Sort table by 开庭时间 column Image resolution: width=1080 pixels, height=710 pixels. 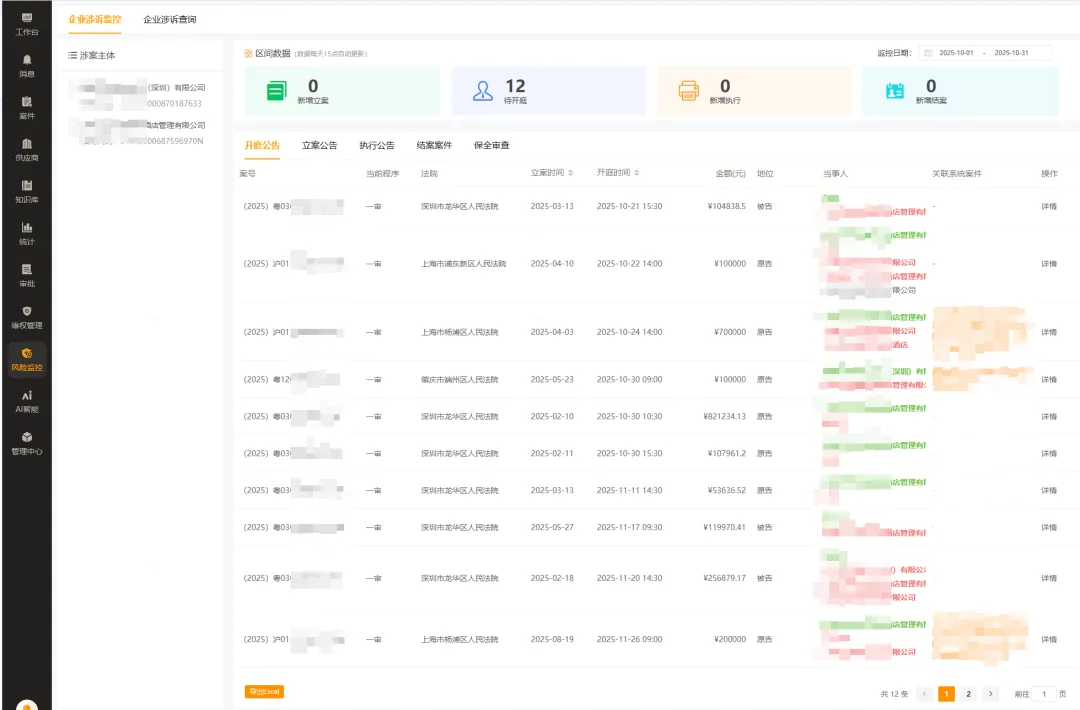pos(618,173)
